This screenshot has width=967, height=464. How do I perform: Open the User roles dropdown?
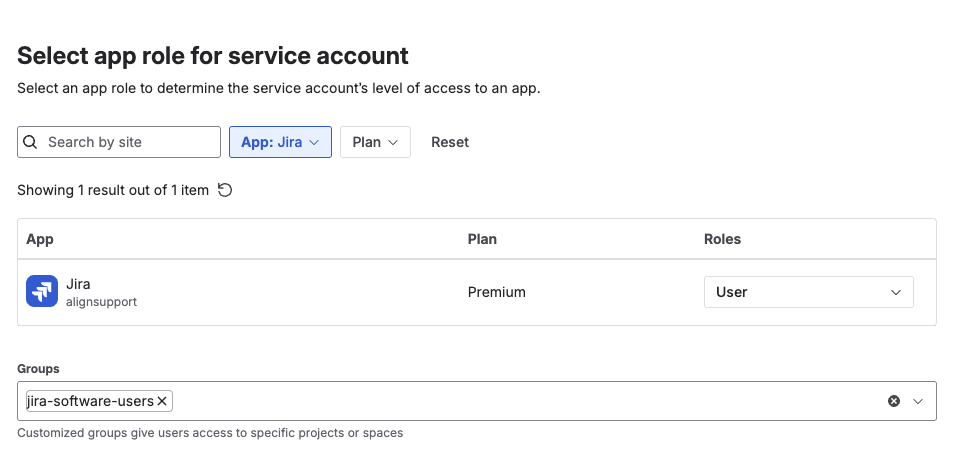click(809, 292)
